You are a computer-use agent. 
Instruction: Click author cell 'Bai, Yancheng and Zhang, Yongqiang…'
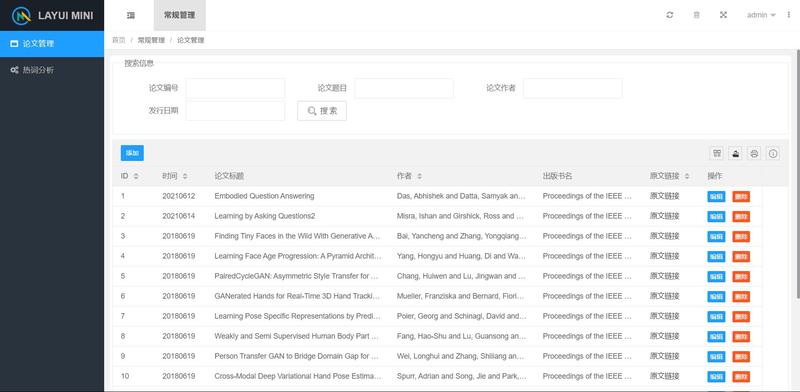(x=461, y=236)
